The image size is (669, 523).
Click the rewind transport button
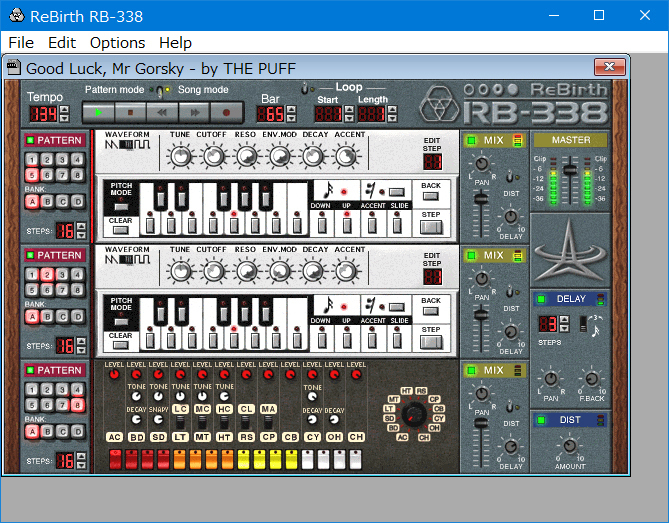163,113
